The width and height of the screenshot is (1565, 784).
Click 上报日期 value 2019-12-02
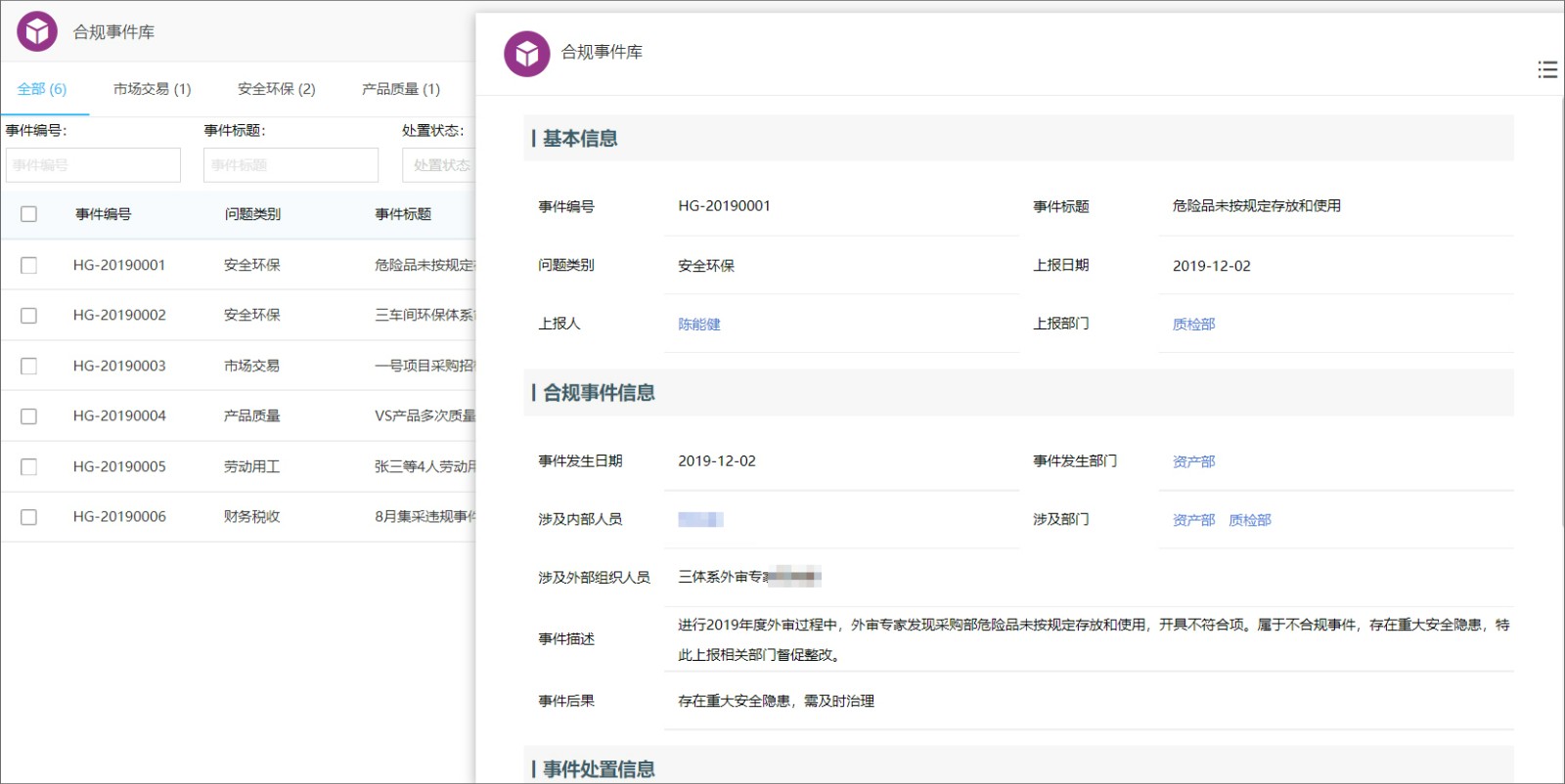tap(1211, 266)
